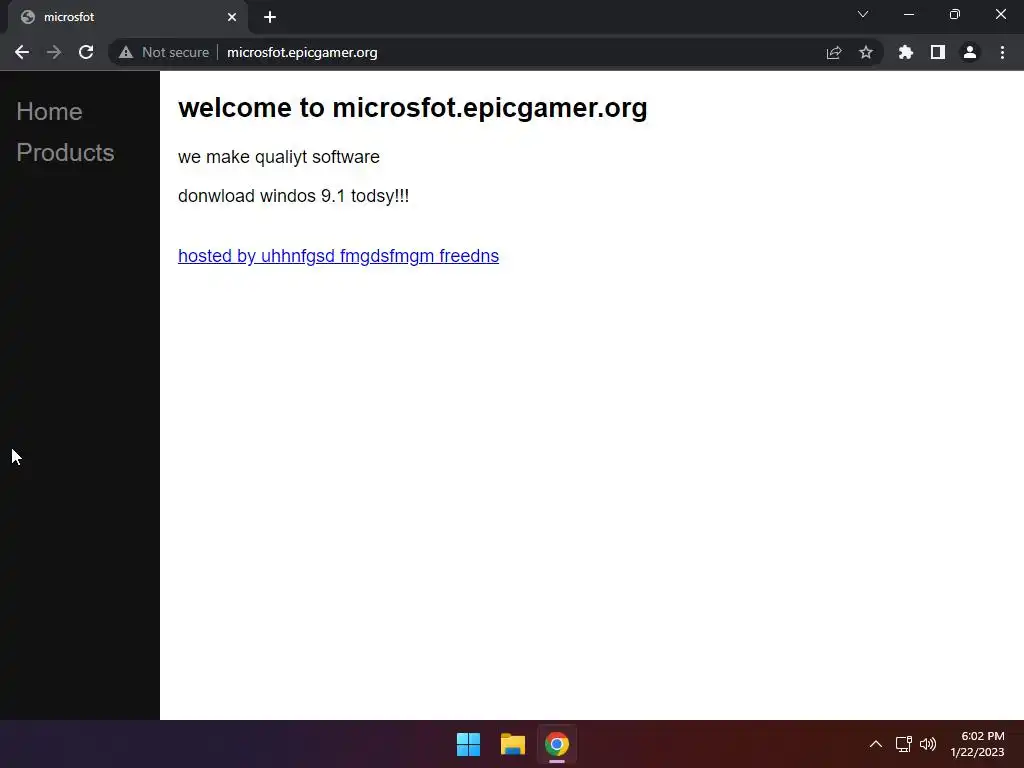The image size is (1024, 768).
Task: Bookmark this page with the star icon
Action: coord(865,52)
